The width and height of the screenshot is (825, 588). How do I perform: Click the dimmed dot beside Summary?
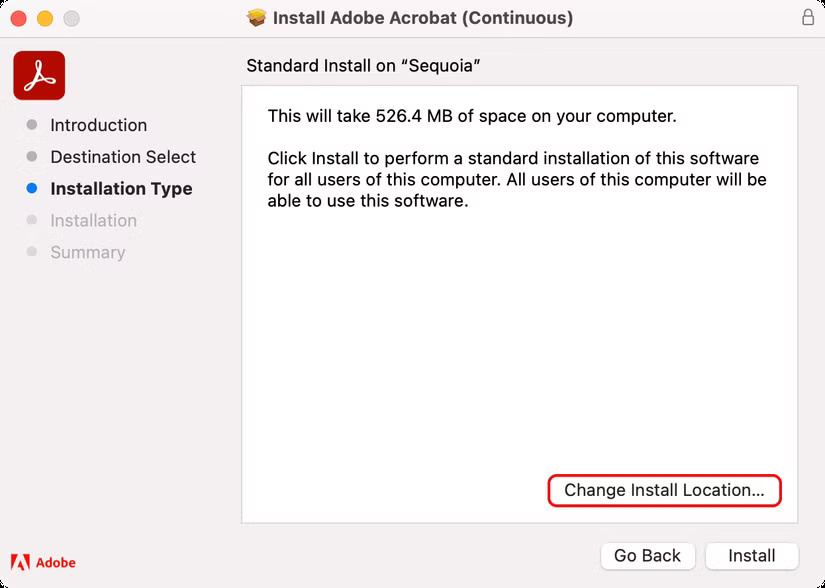coord(33,252)
